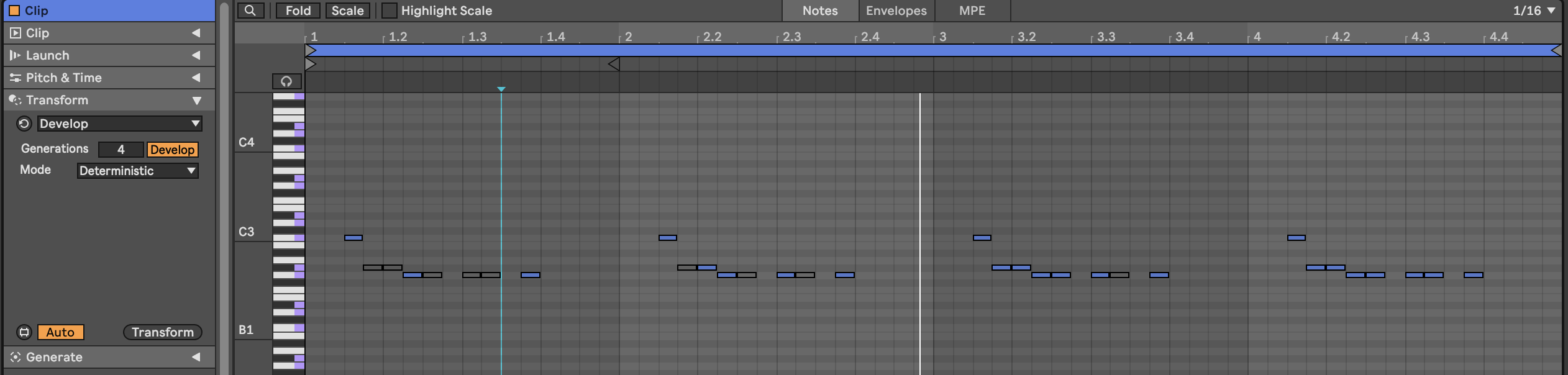
Task: Click the orange clip color square
Action: coord(14,11)
